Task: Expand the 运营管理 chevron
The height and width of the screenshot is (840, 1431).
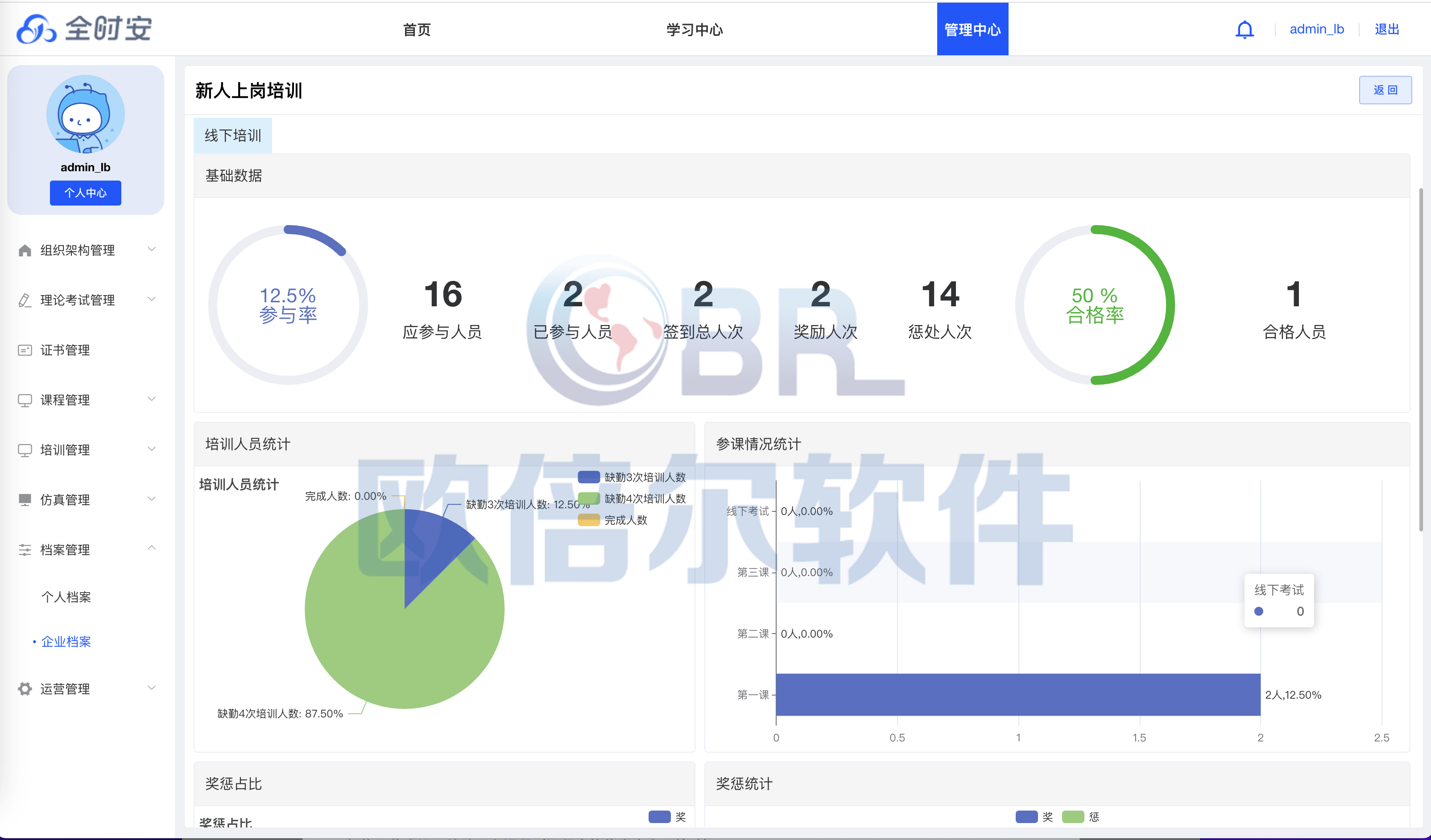Action: coord(152,688)
